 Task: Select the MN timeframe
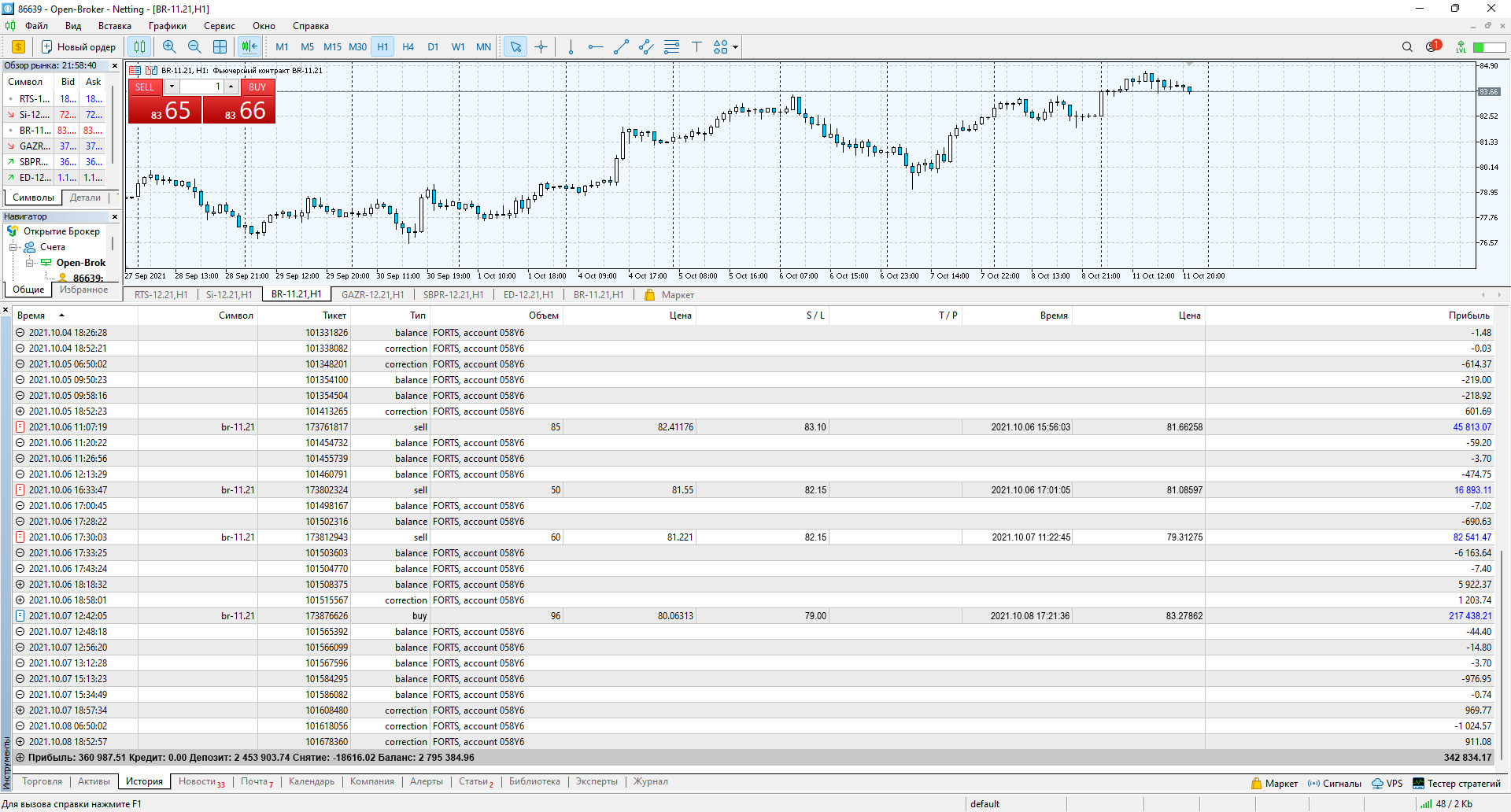483,47
